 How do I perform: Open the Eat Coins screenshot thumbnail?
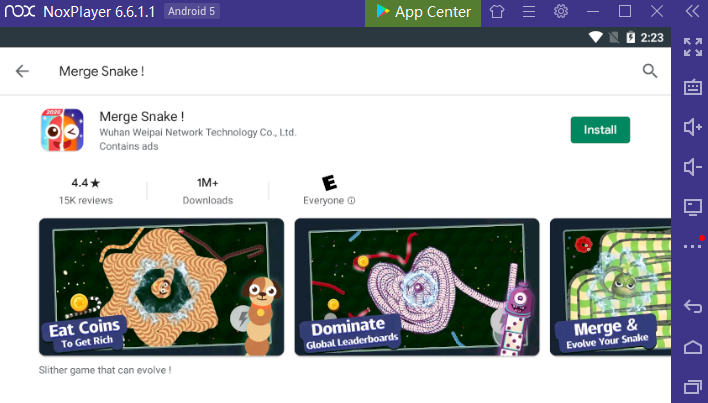(x=162, y=287)
